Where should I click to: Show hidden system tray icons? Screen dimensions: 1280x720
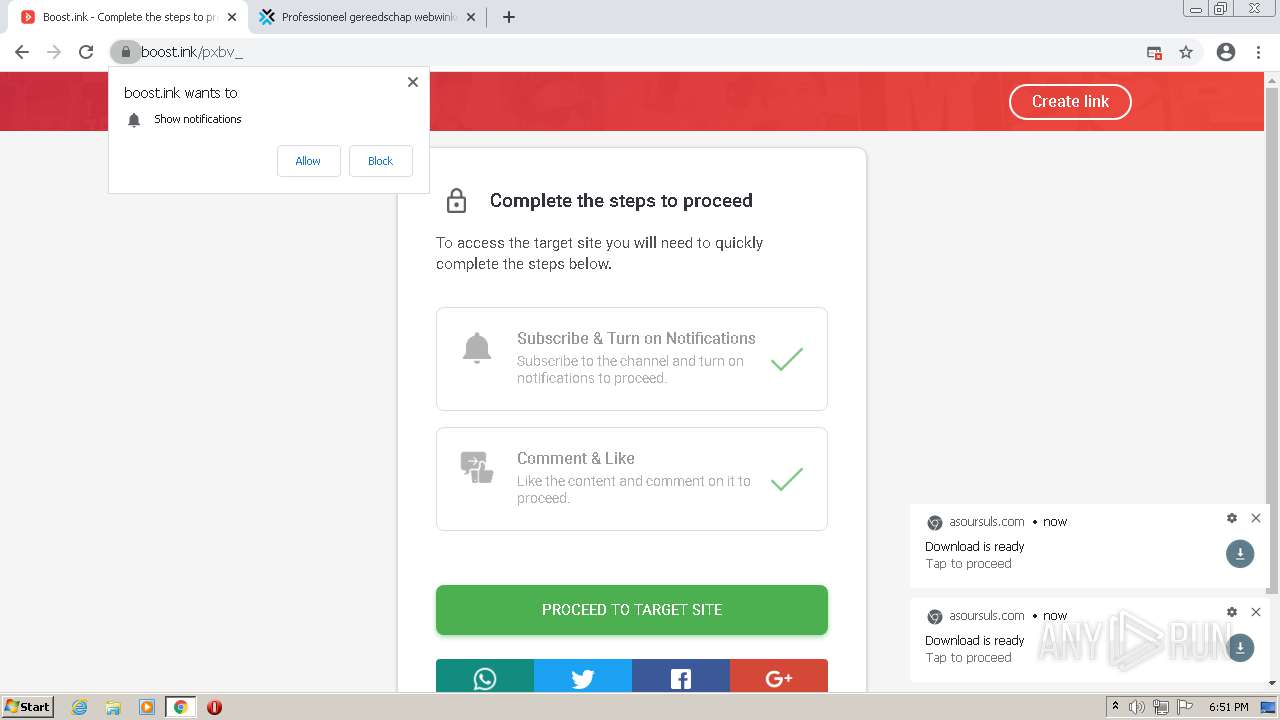(x=1115, y=707)
